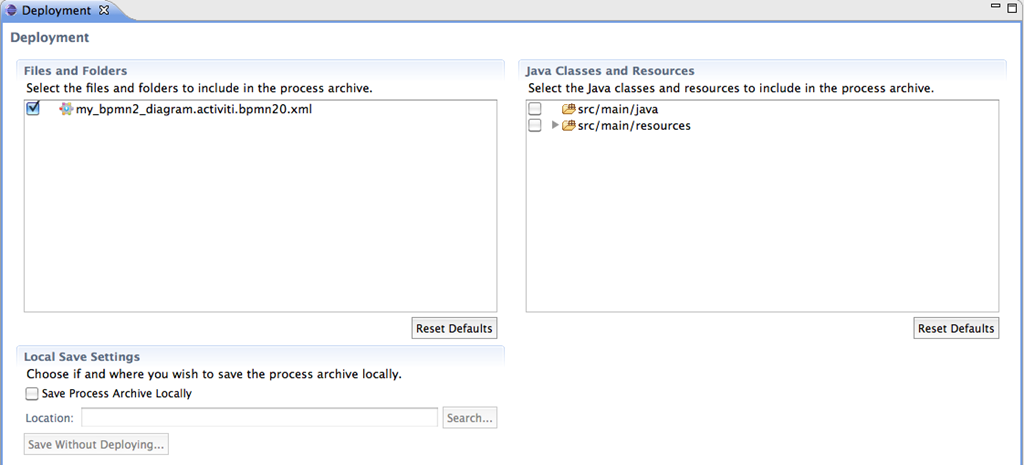Image resolution: width=1024 pixels, height=465 pixels.
Task: Click the BPMN diagram file icon
Action: click(x=66, y=110)
